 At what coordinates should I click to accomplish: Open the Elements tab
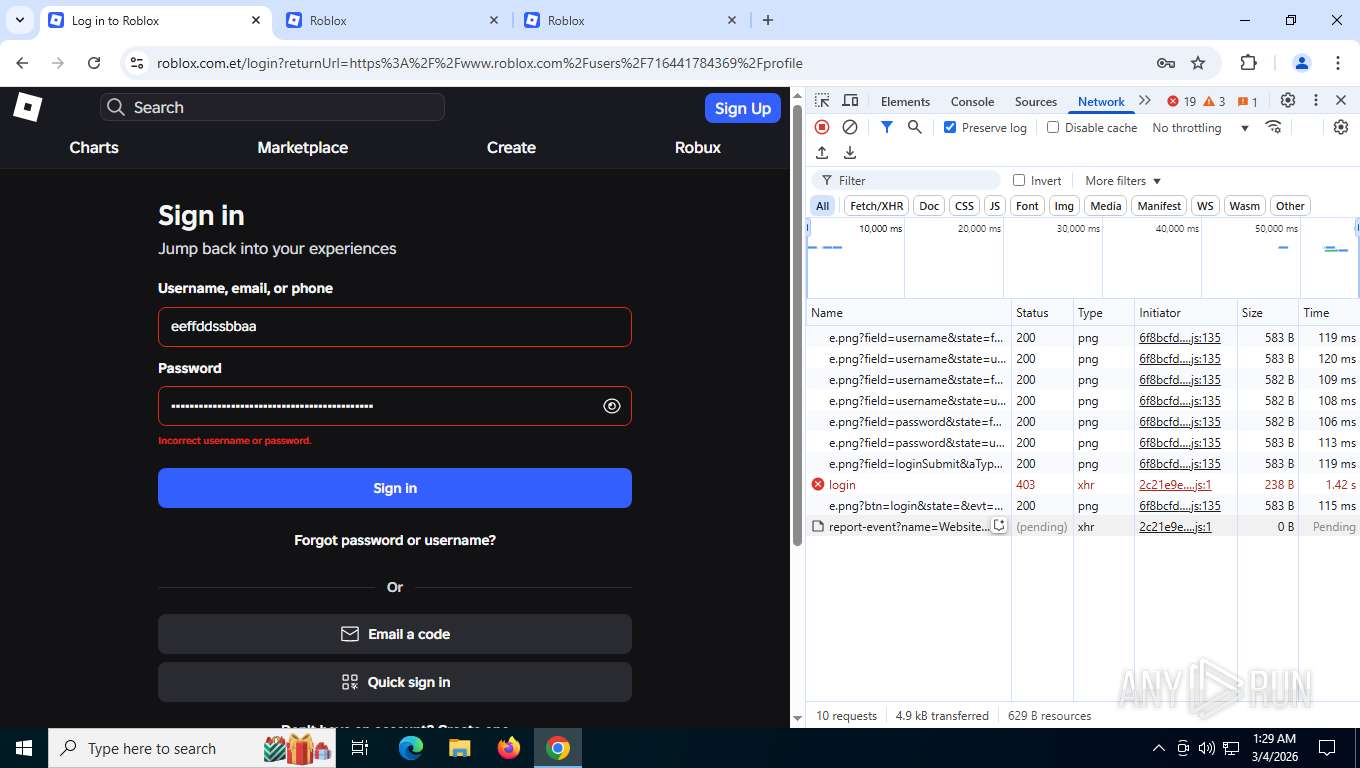pos(905,101)
